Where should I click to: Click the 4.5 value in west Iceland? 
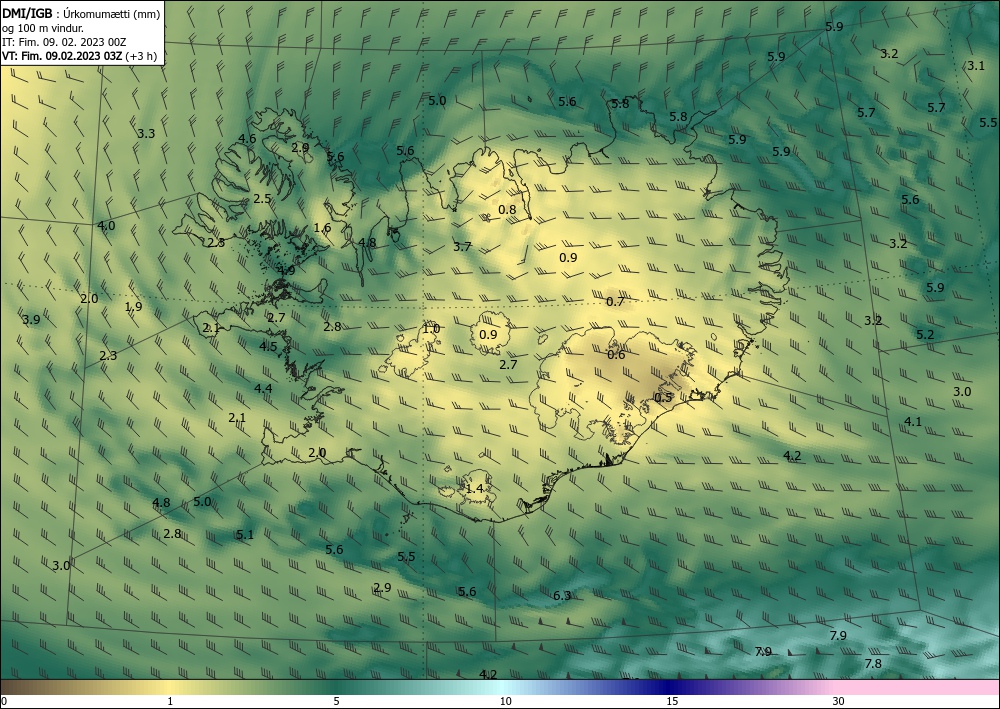coord(268,346)
